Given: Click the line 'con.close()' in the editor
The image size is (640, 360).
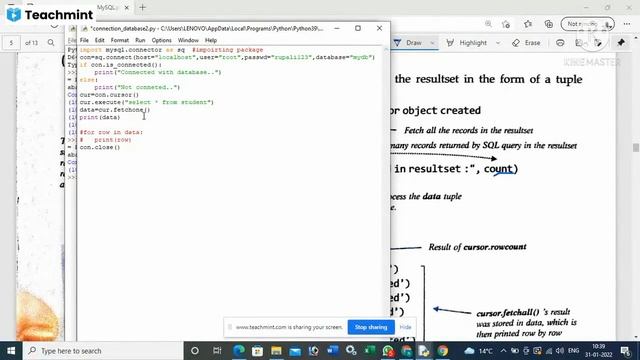Looking at the screenshot, I should [100, 147].
